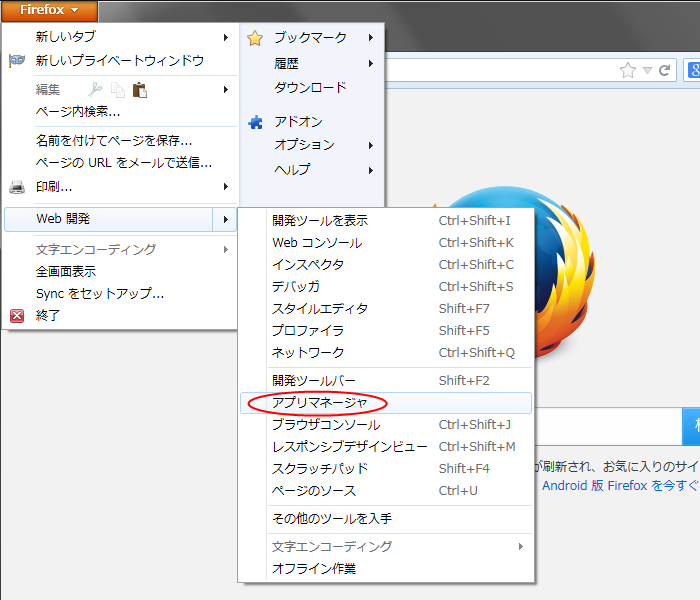
Task: Expand the 編集 submenu arrow
Action: pos(226,90)
